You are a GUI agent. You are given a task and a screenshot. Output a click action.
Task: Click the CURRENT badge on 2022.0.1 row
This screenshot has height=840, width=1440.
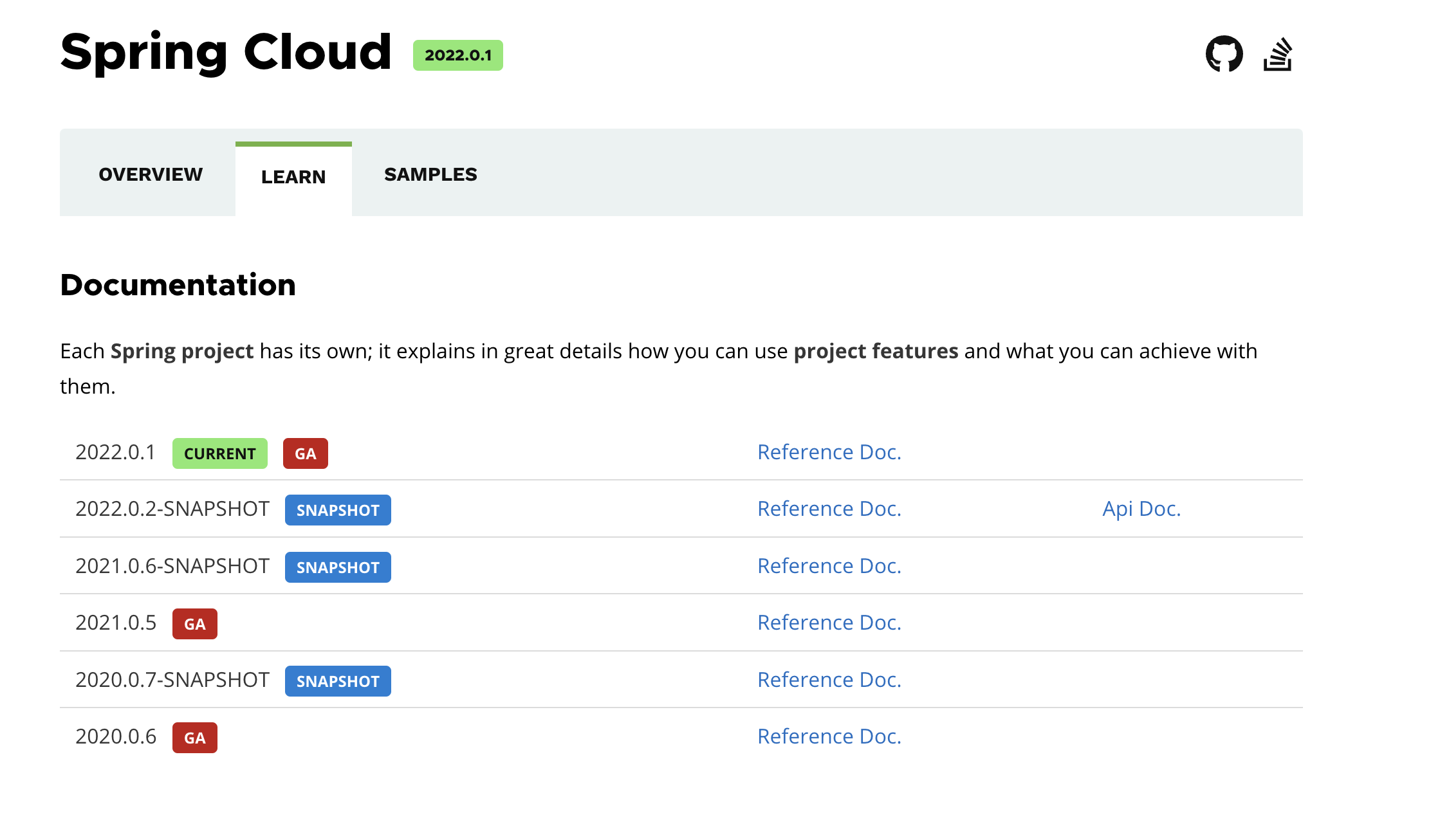[220, 453]
